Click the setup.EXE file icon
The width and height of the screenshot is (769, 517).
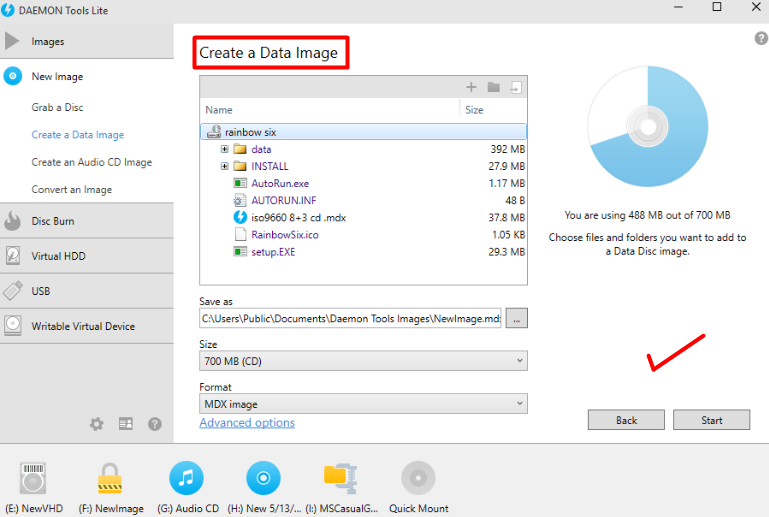click(x=240, y=252)
